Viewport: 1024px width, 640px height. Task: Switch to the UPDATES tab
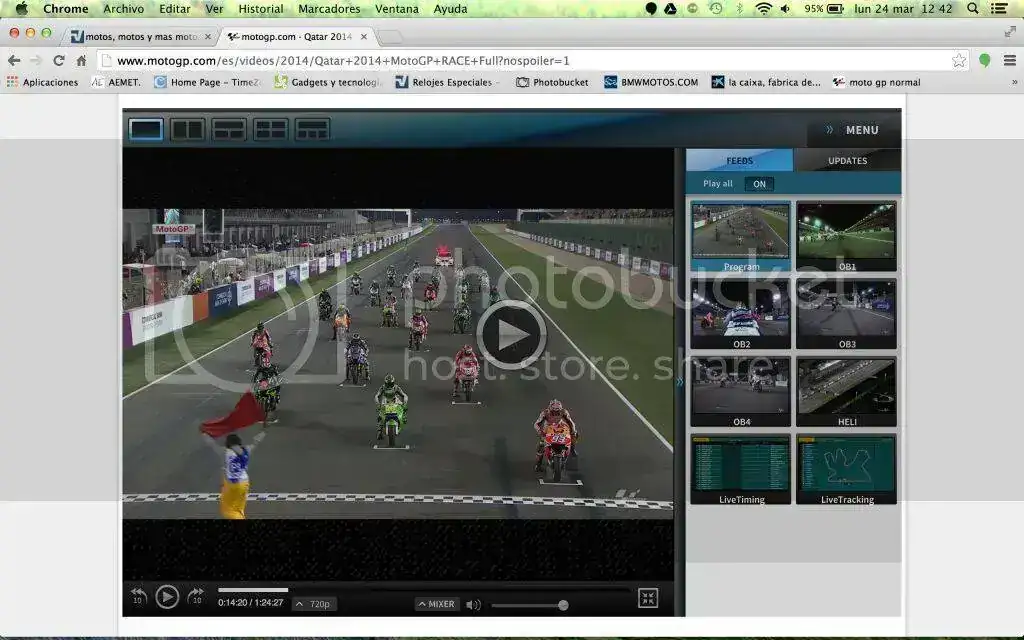coord(847,160)
